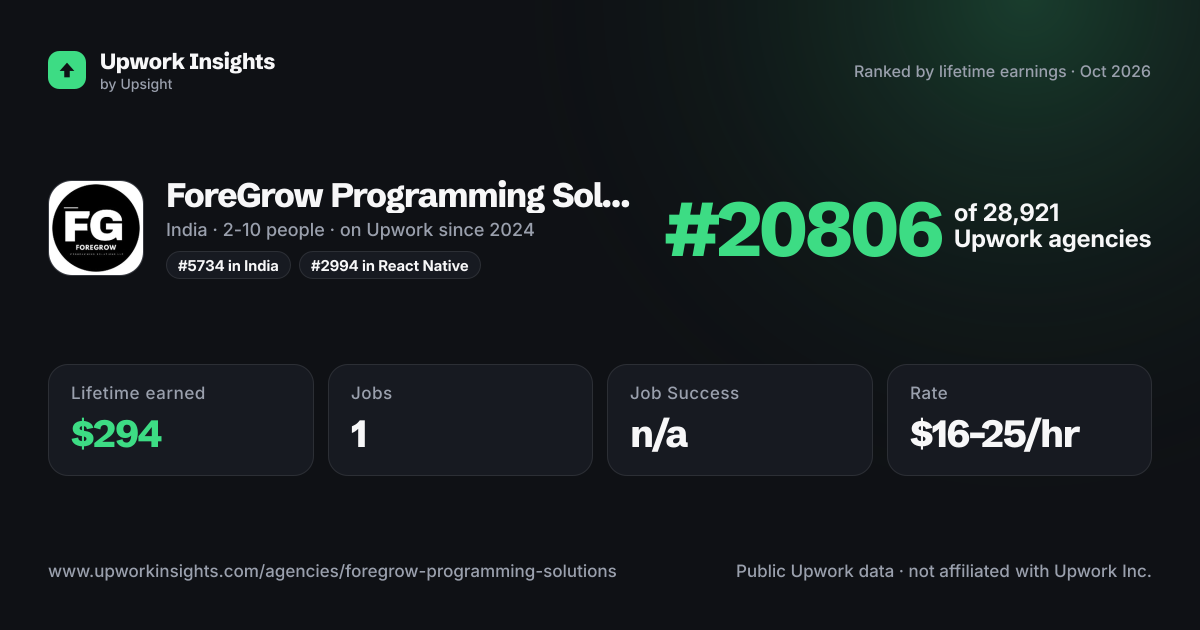Click the Rate card label

pos(928,393)
